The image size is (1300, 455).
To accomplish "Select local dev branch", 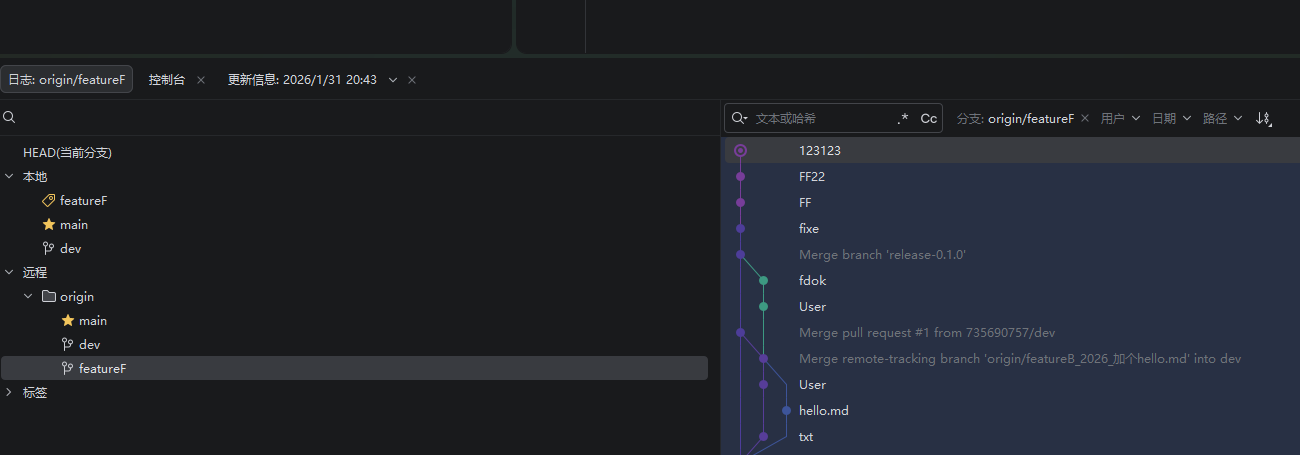I will point(70,249).
